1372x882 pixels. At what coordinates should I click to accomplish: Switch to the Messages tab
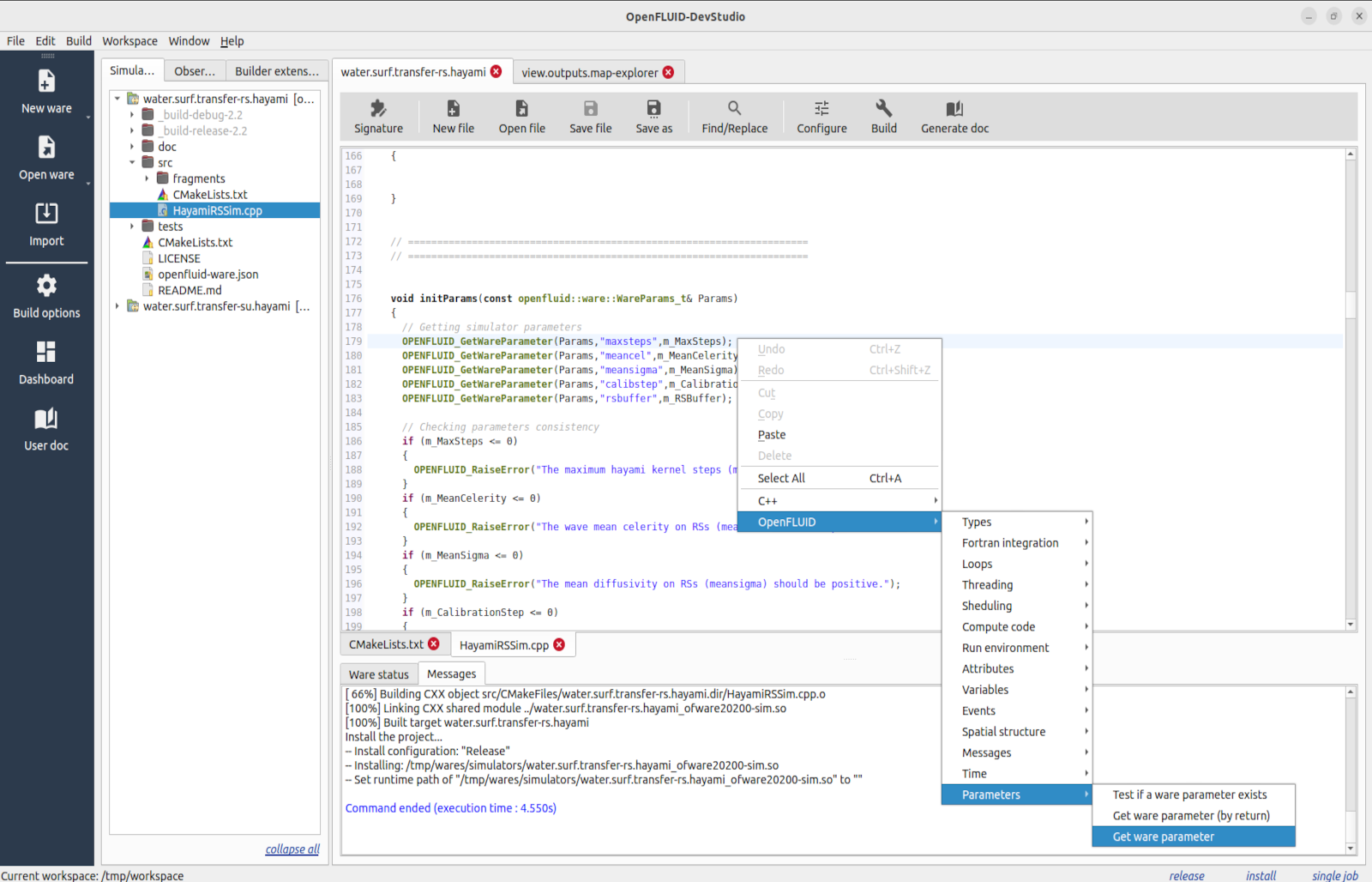pyautogui.click(x=451, y=674)
